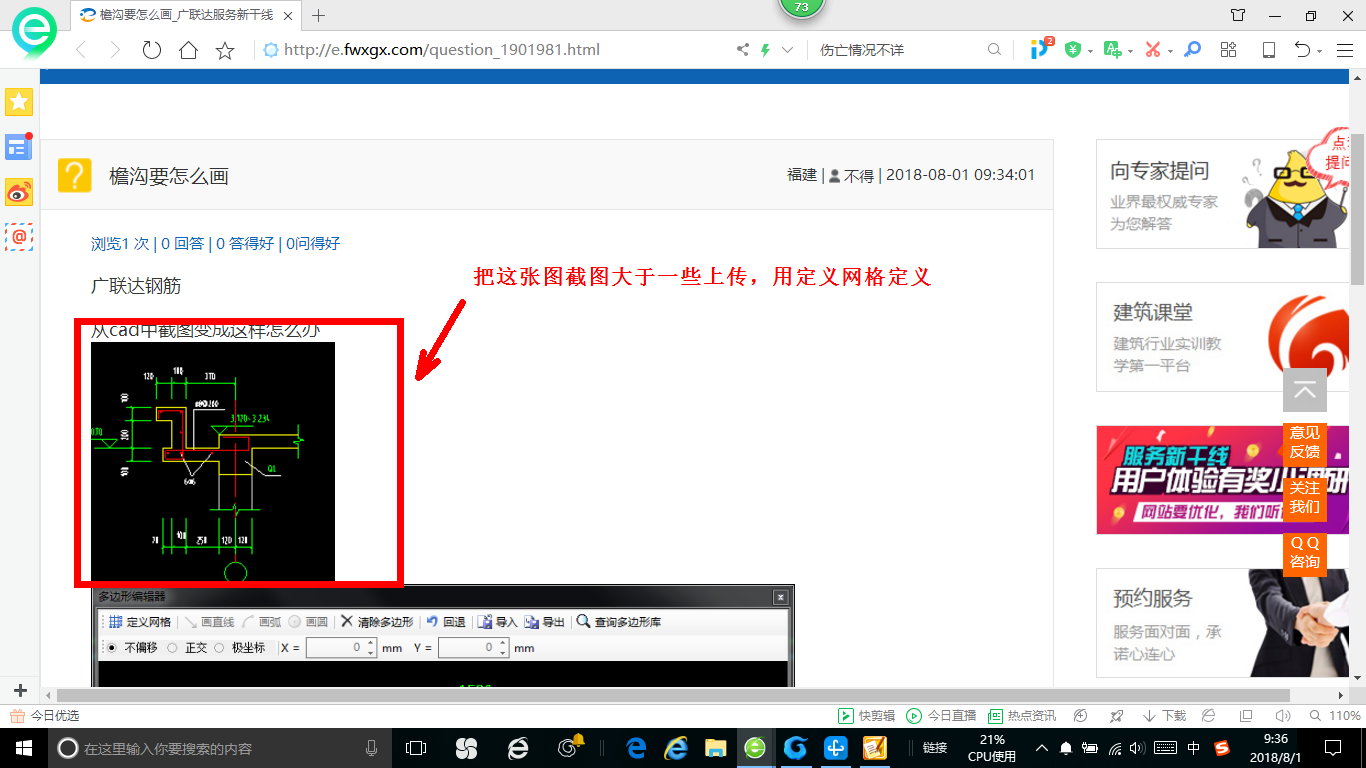Click the back-to-top arrow button

1305,390
